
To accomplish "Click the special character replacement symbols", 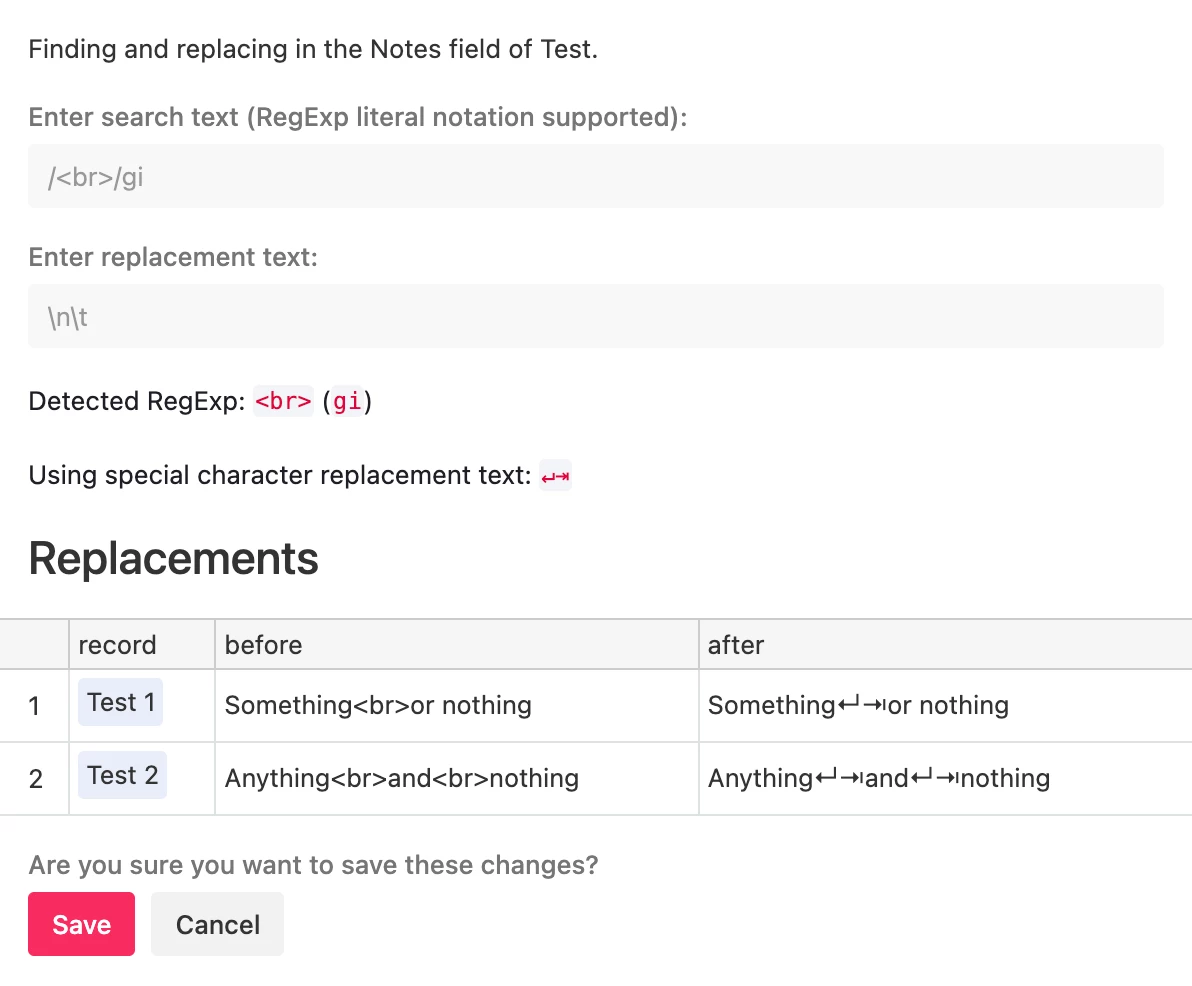I will pyautogui.click(x=555, y=477).
